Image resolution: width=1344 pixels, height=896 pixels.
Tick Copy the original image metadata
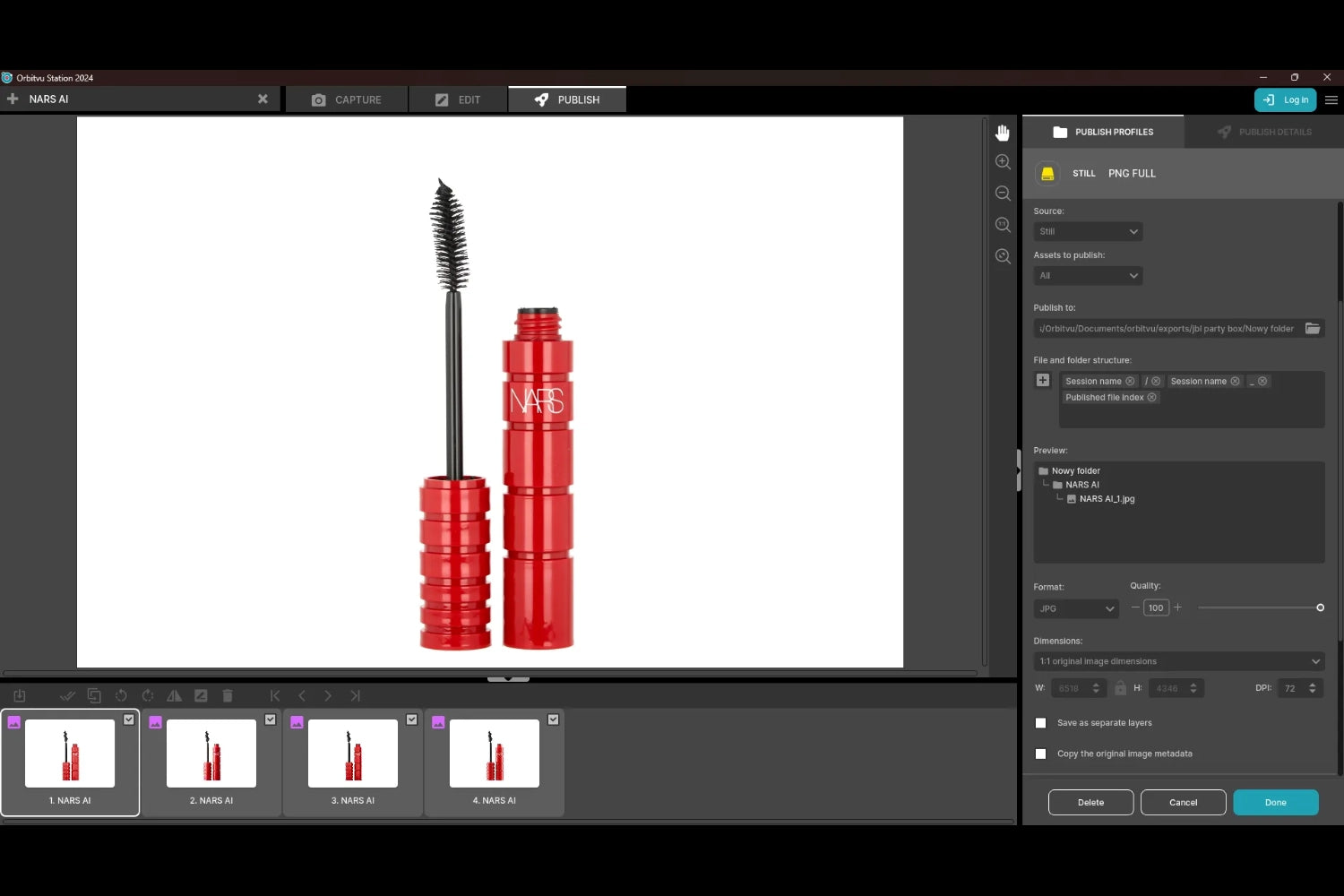(x=1041, y=754)
